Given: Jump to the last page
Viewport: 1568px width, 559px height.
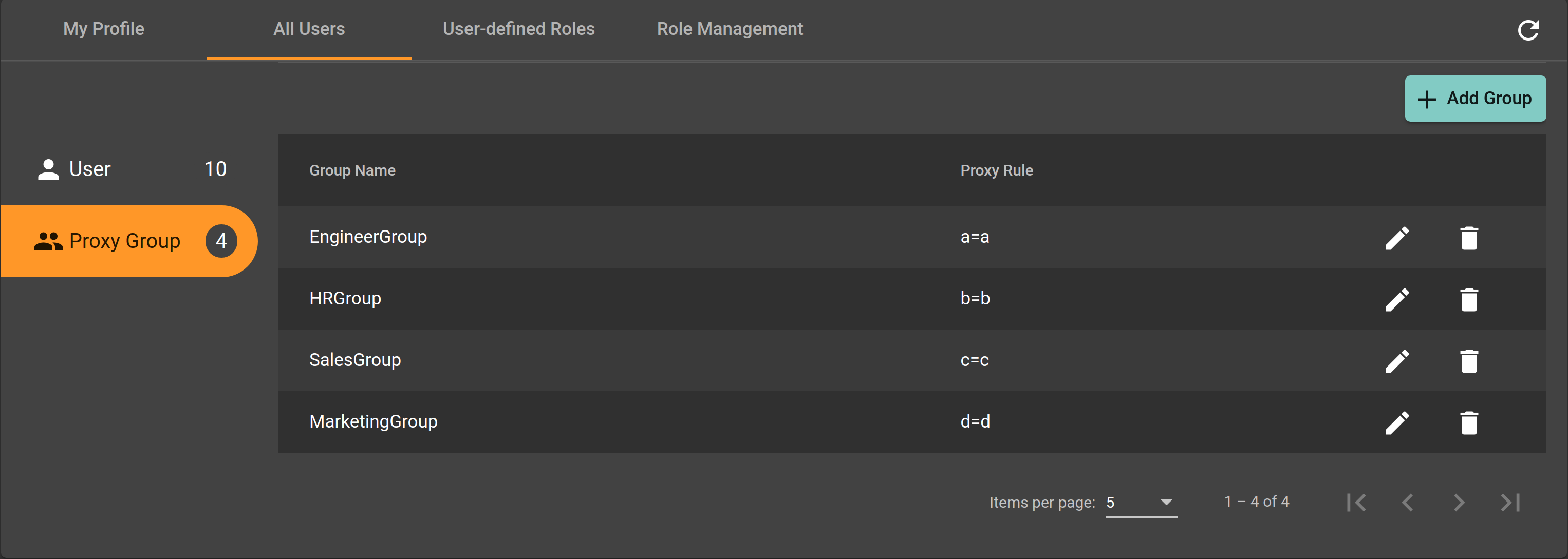Looking at the screenshot, I should point(1509,503).
